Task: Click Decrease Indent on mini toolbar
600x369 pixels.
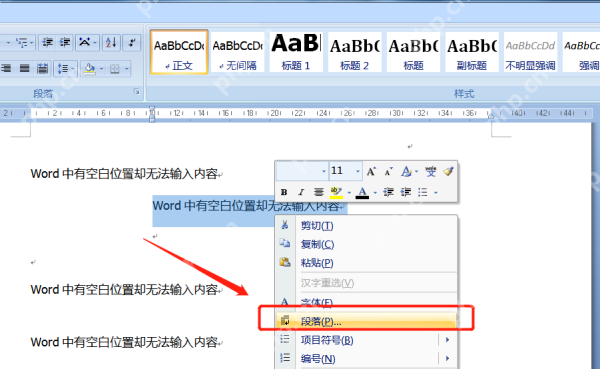Action: (x=388, y=192)
